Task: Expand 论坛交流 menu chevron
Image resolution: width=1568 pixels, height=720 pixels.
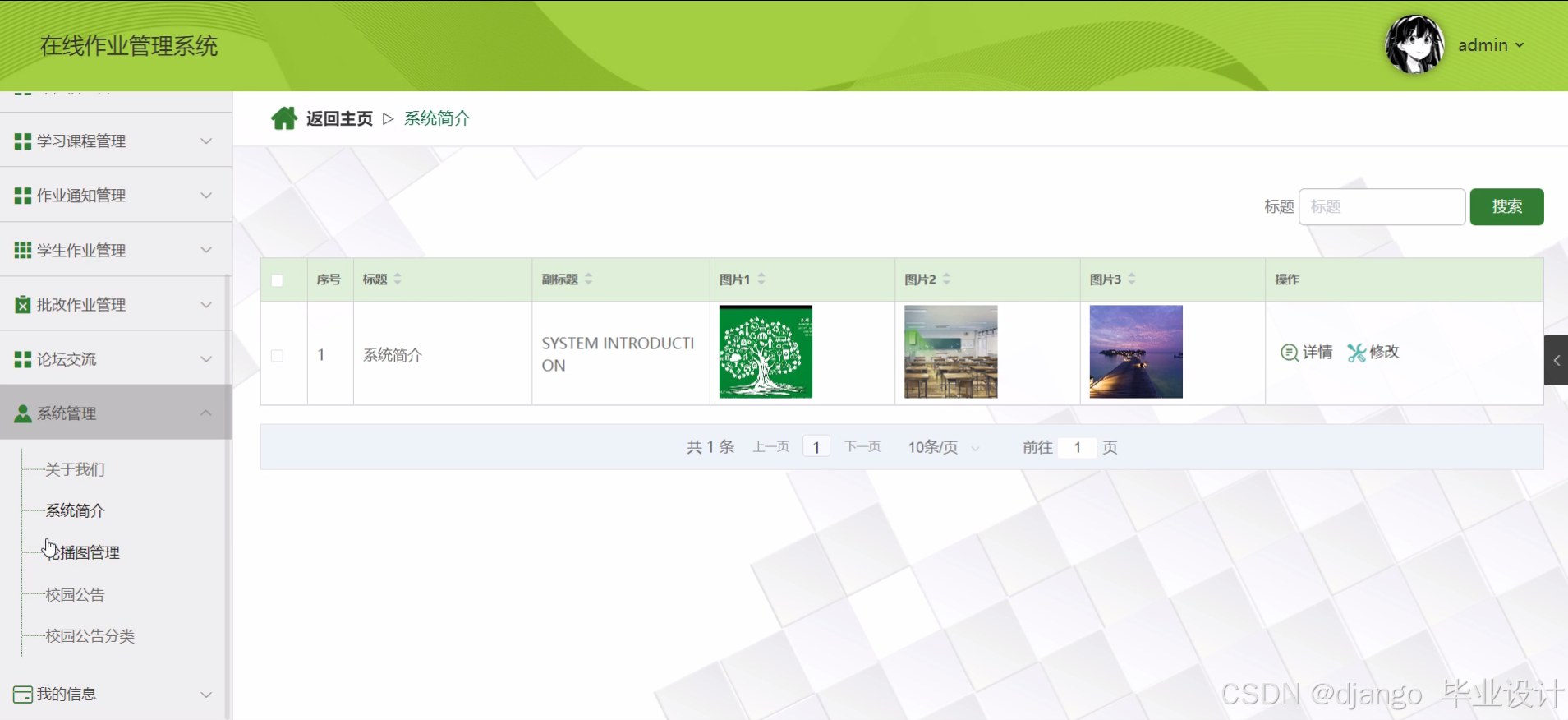Action: pyautogui.click(x=206, y=359)
